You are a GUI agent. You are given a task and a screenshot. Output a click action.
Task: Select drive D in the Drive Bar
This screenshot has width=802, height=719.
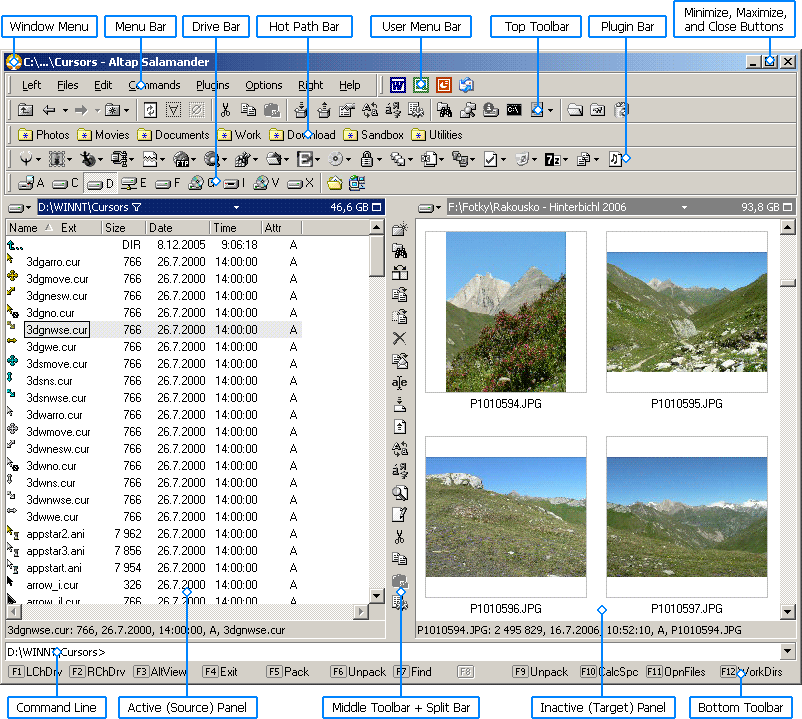(100, 183)
